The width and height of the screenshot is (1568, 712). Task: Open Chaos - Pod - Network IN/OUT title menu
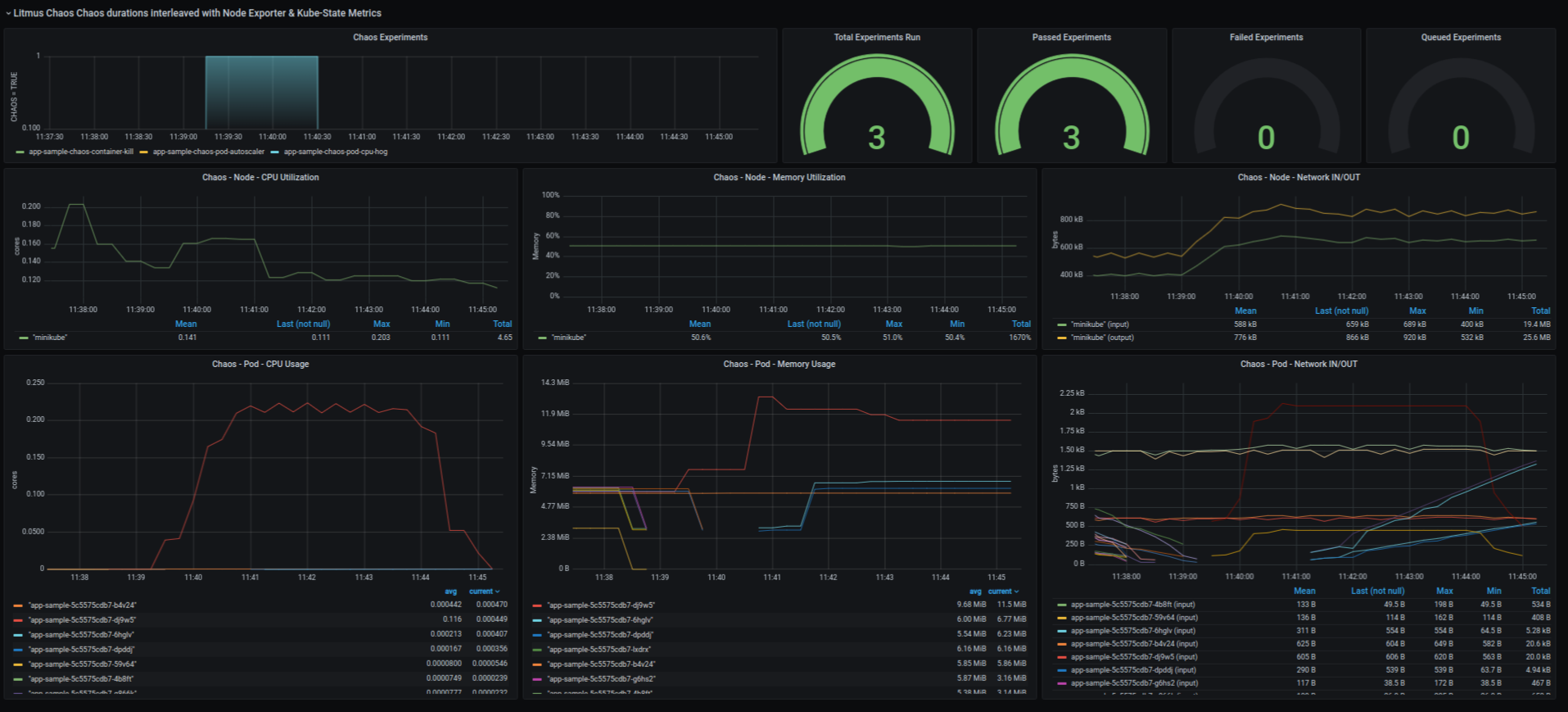[x=1299, y=365]
